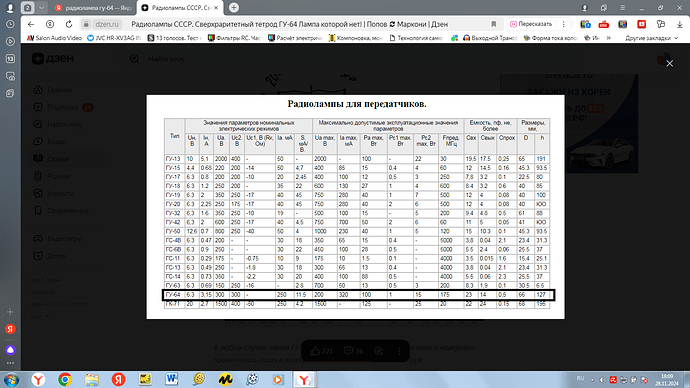
Task: Go back to the previous page
Action: click(30, 24)
